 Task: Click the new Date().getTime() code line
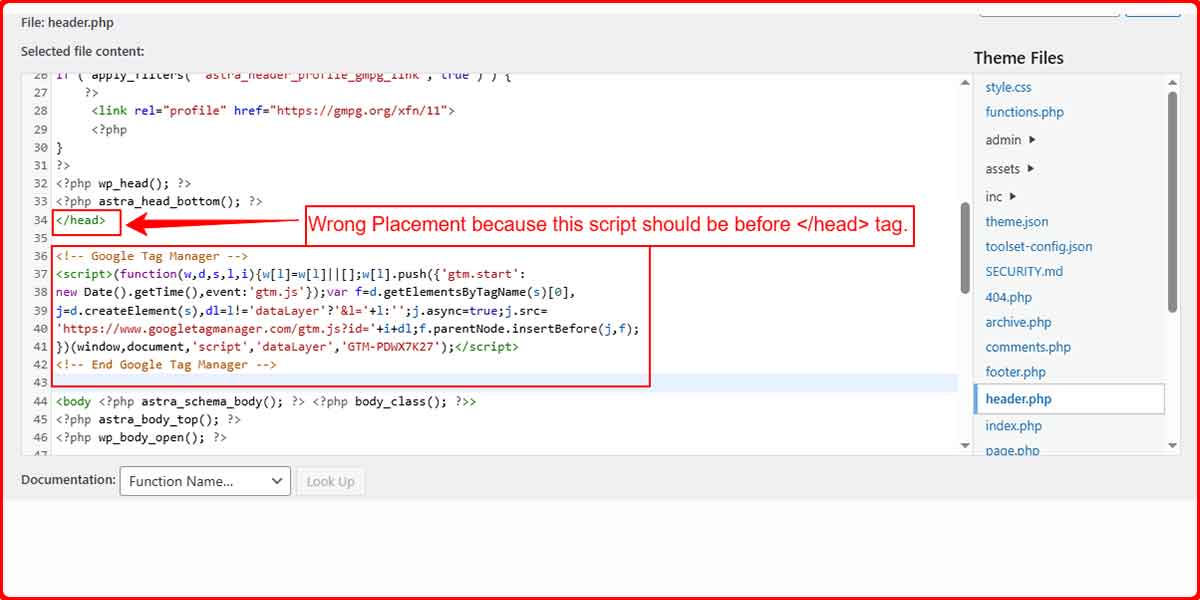tap(315, 292)
